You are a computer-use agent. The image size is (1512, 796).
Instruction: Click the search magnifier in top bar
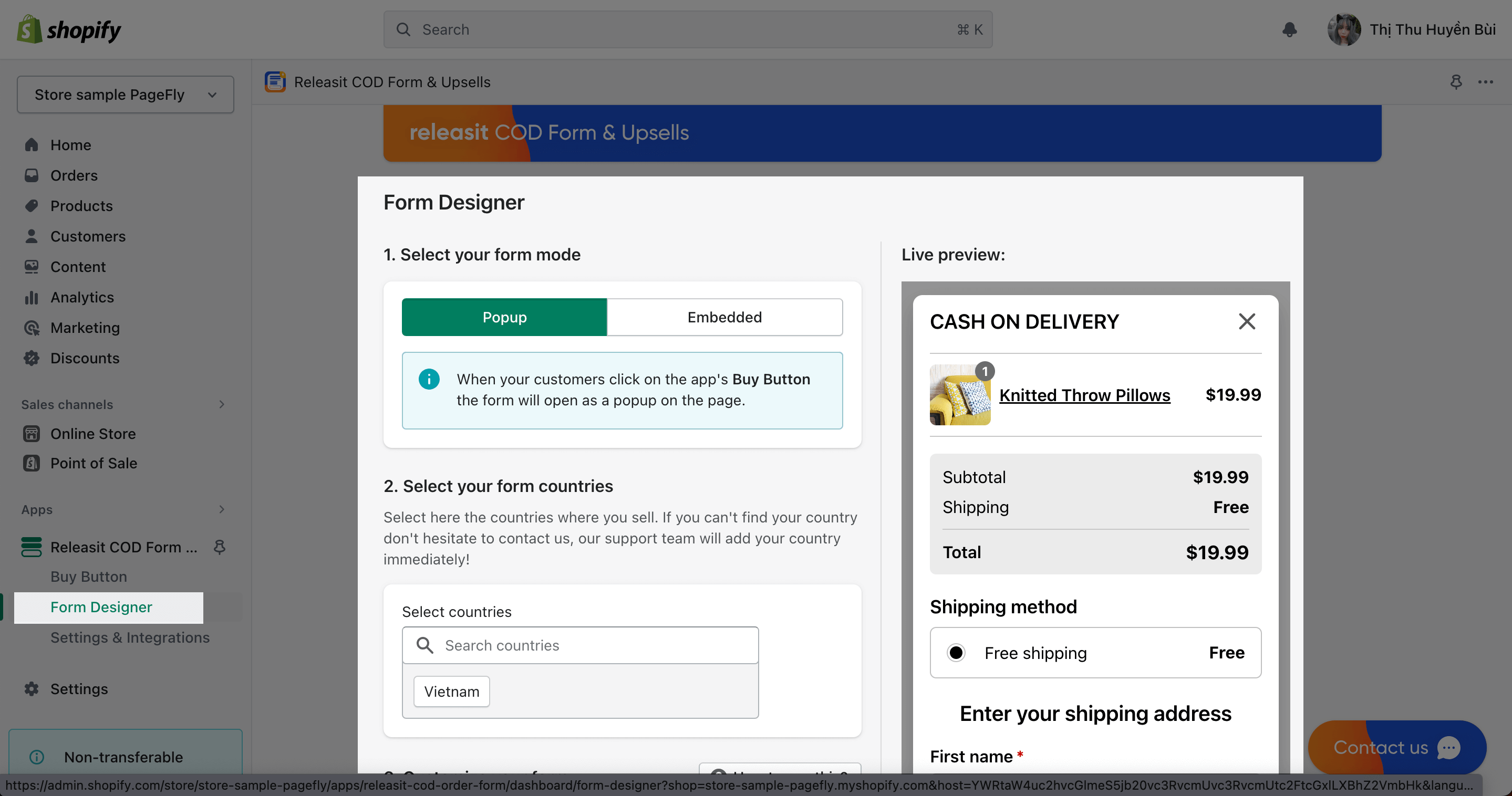click(403, 29)
